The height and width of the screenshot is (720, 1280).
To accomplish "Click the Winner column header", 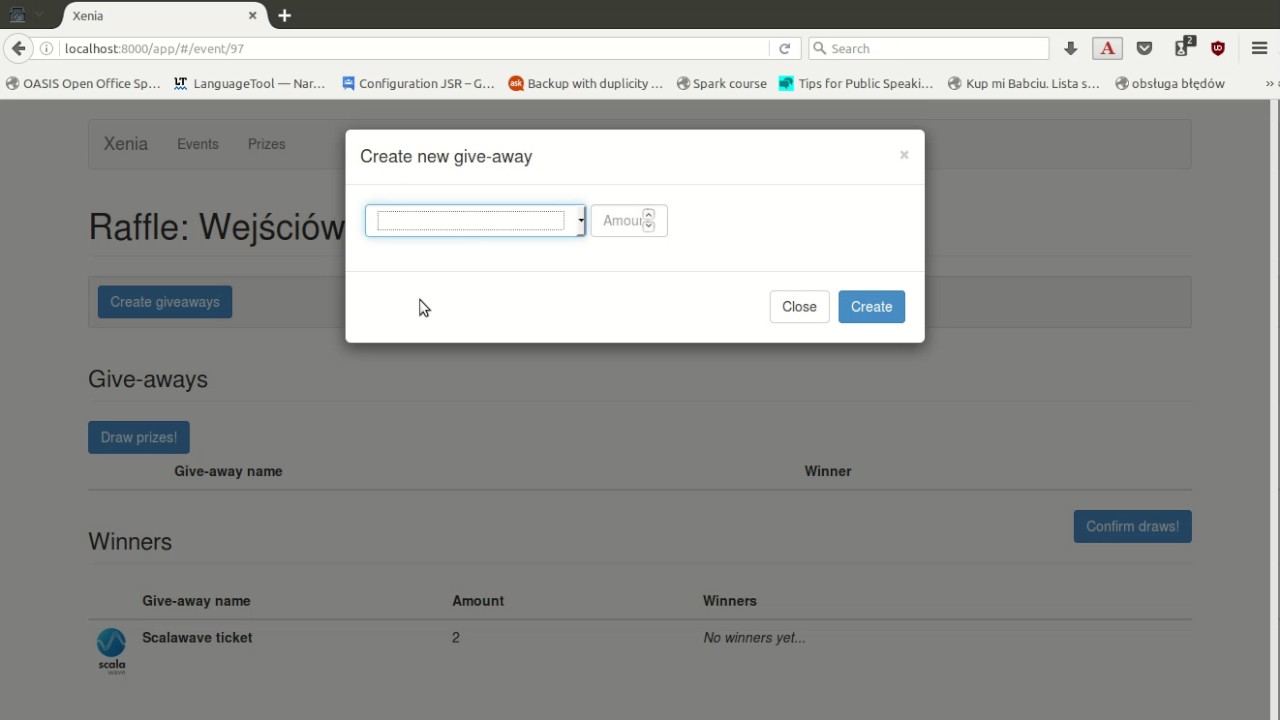I will tap(828, 471).
